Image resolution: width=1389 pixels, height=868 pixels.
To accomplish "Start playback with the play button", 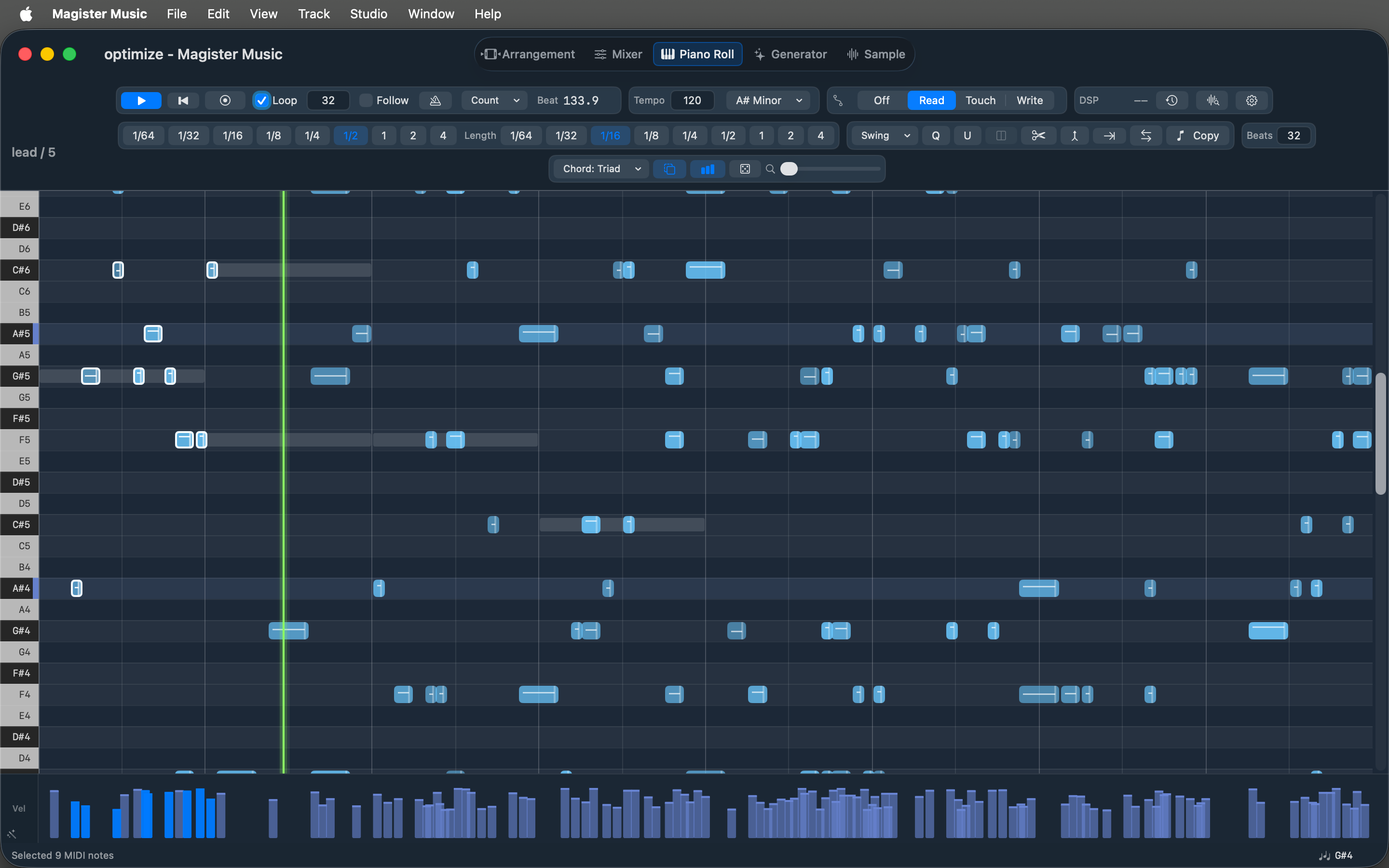I will click(141, 100).
